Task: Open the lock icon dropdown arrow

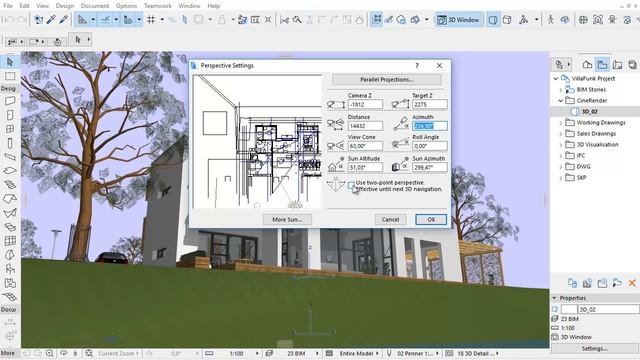Action: click(x=233, y=19)
